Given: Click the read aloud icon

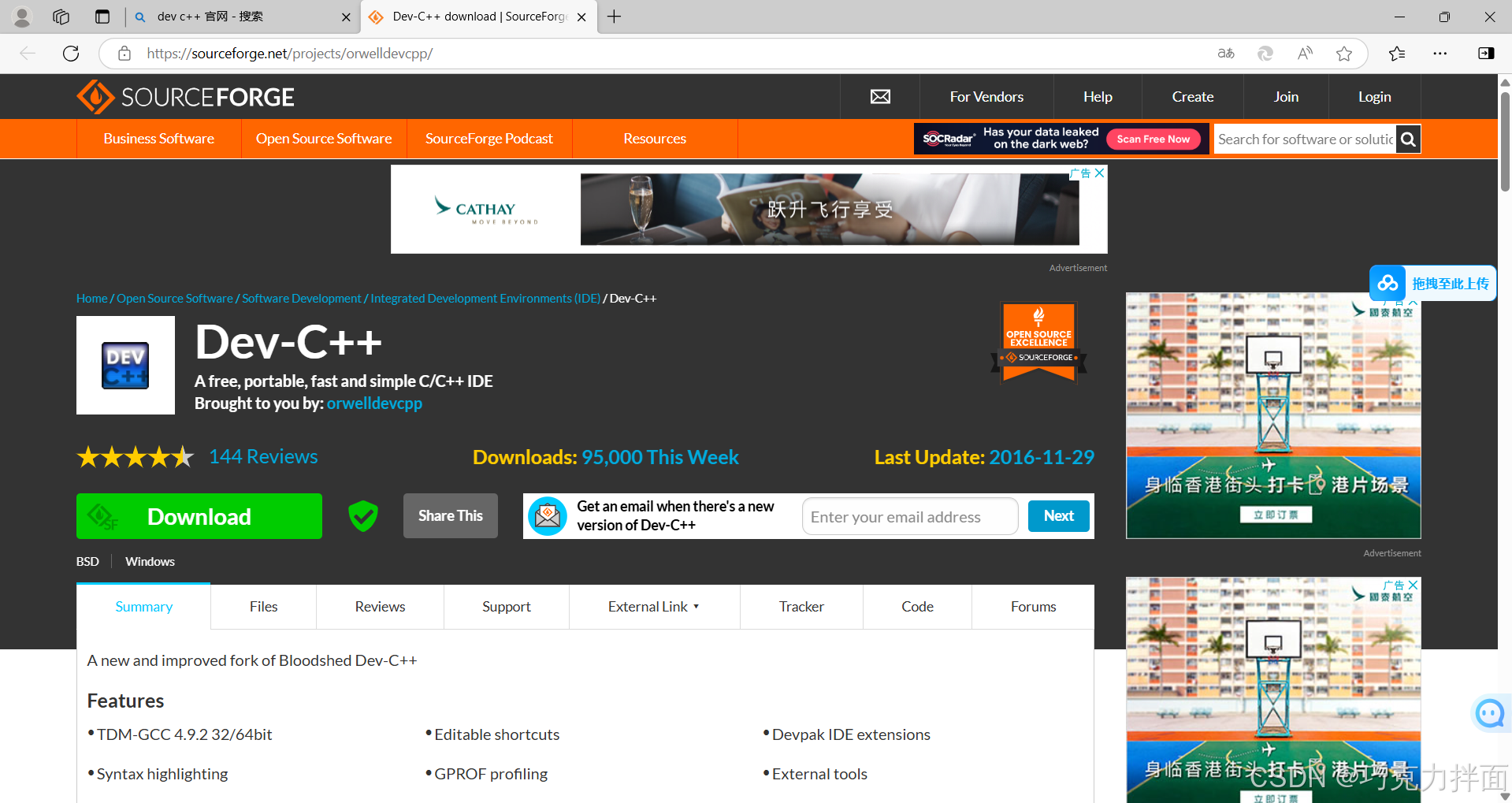Looking at the screenshot, I should pos(1305,54).
